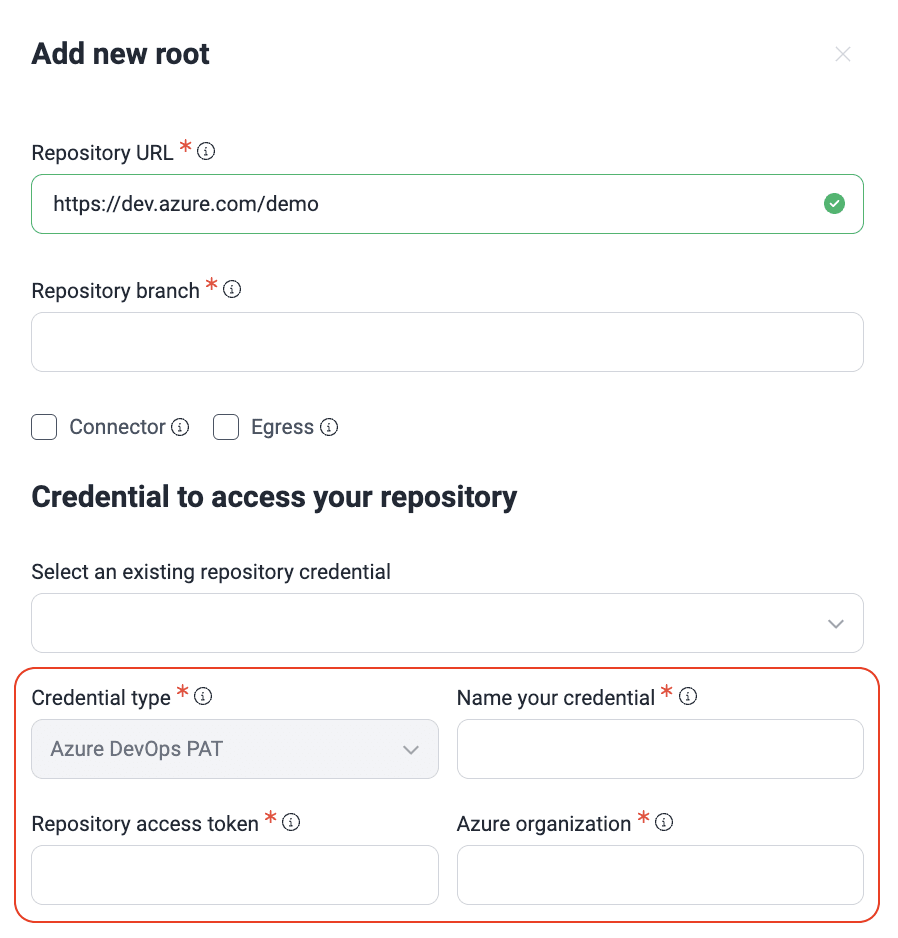
Task: Click green validation checkmark in URL field
Action: coord(834,204)
